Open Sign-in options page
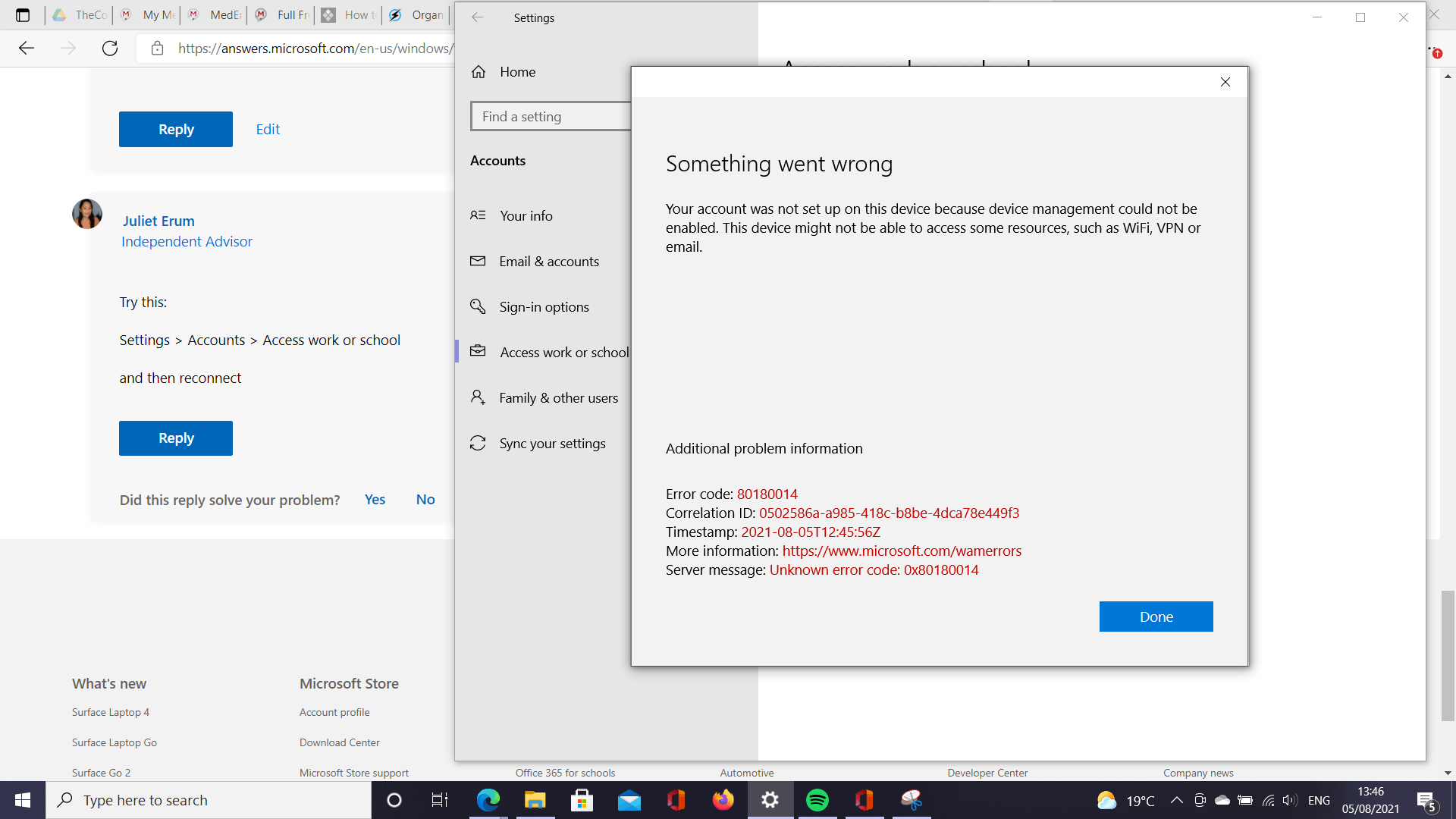 pyautogui.click(x=544, y=307)
